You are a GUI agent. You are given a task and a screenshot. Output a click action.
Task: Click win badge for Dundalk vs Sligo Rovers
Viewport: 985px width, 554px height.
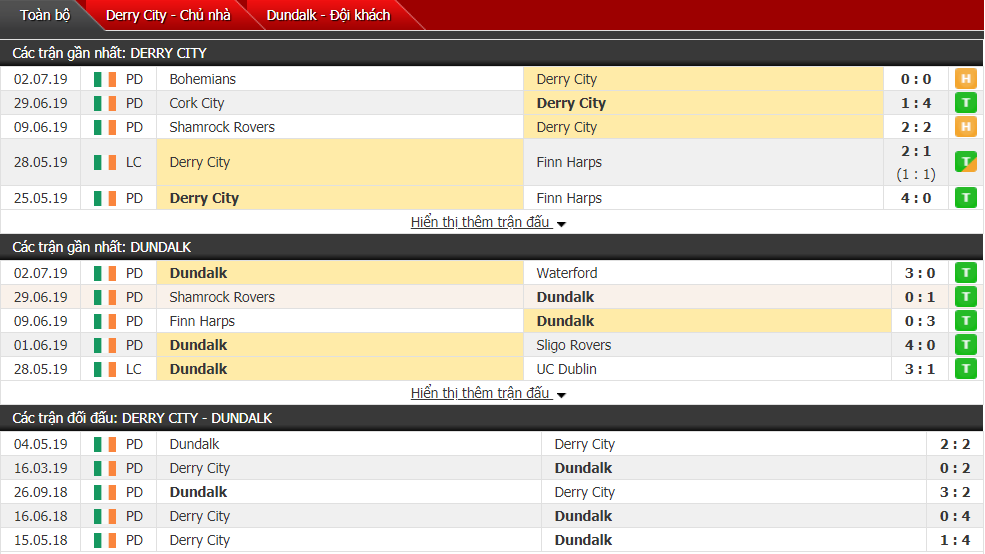point(966,345)
